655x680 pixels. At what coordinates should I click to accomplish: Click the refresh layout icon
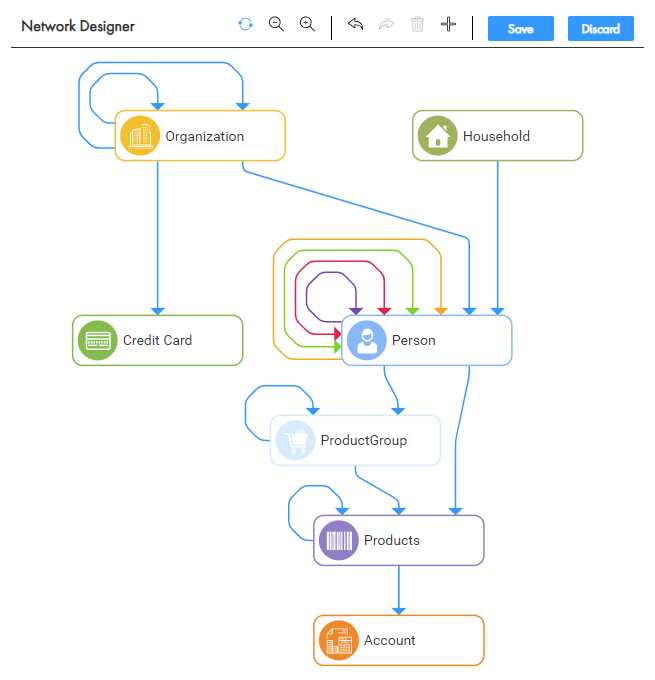pyautogui.click(x=246, y=24)
